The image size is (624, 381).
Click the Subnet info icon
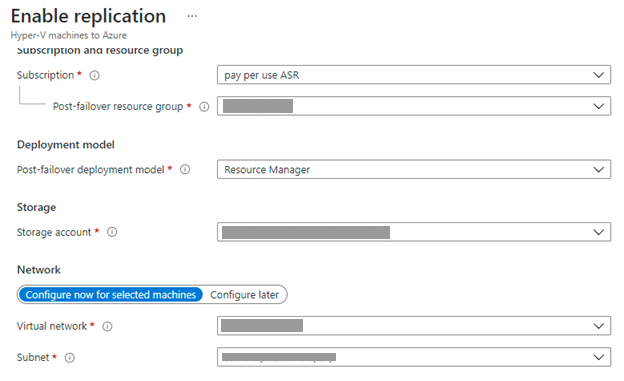click(70, 358)
